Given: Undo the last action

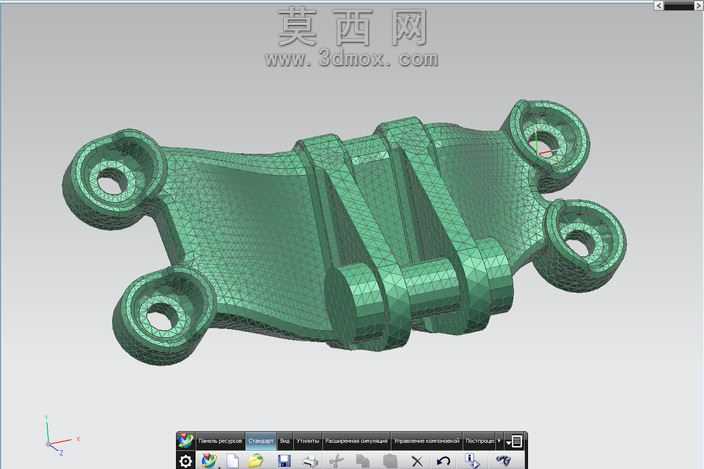Looking at the screenshot, I should coord(444,461).
